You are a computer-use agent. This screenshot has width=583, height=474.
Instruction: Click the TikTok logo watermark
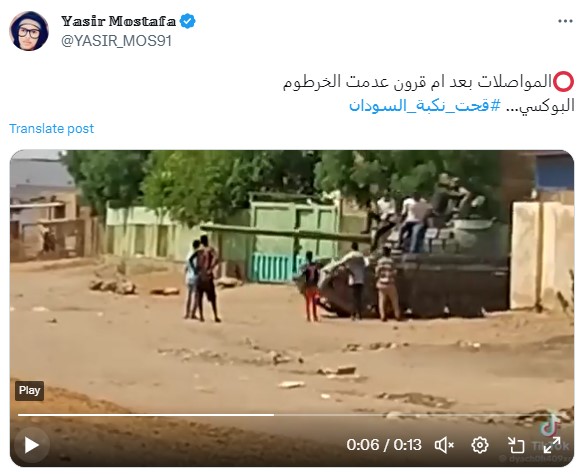point(551,426)
